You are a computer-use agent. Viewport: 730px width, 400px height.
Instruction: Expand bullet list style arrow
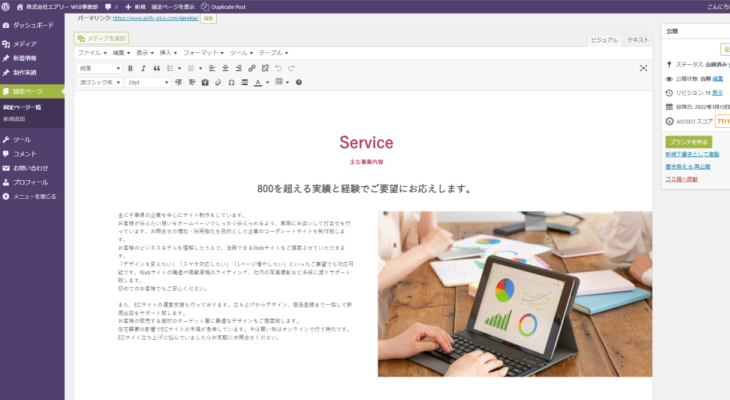pos(179,68)
